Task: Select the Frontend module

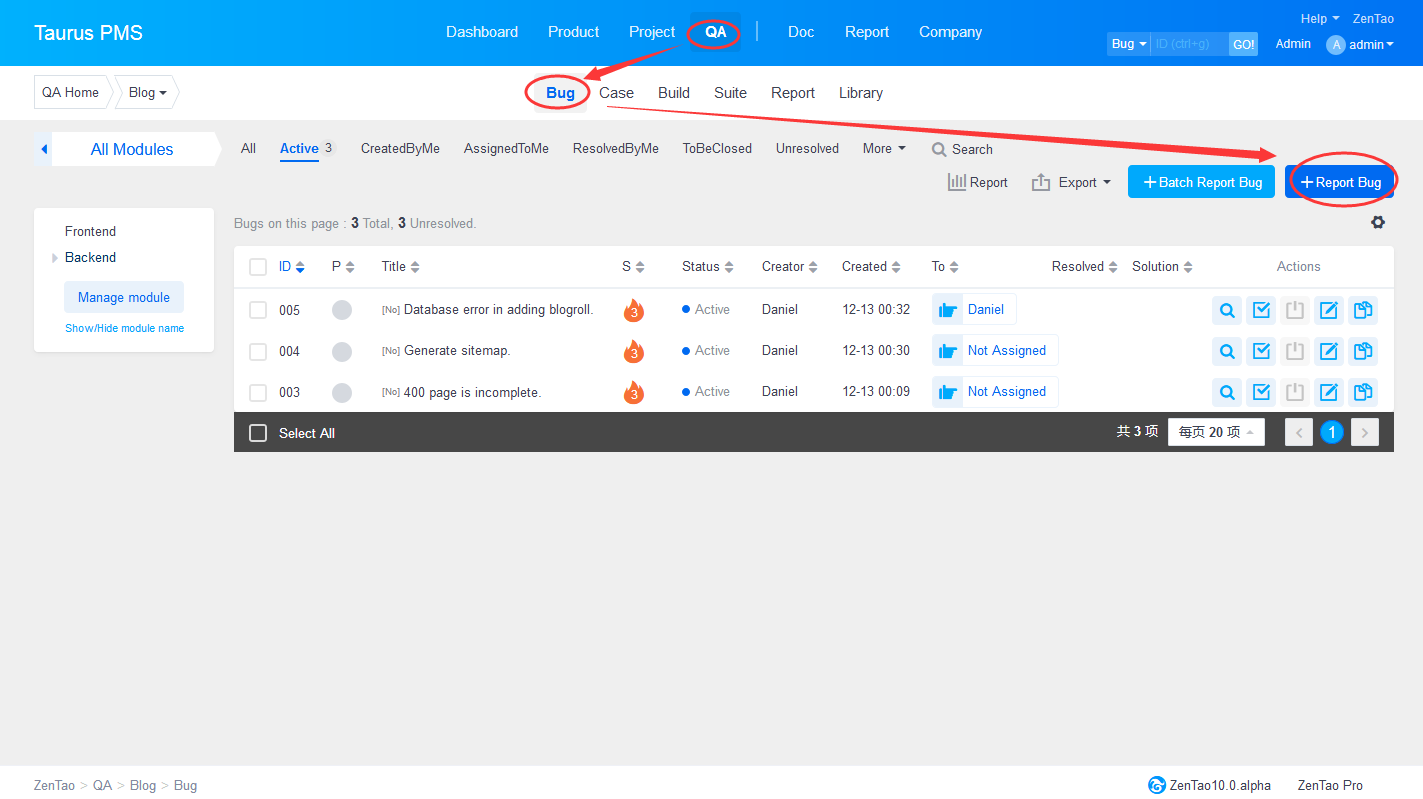Action: tap(90, 231)
